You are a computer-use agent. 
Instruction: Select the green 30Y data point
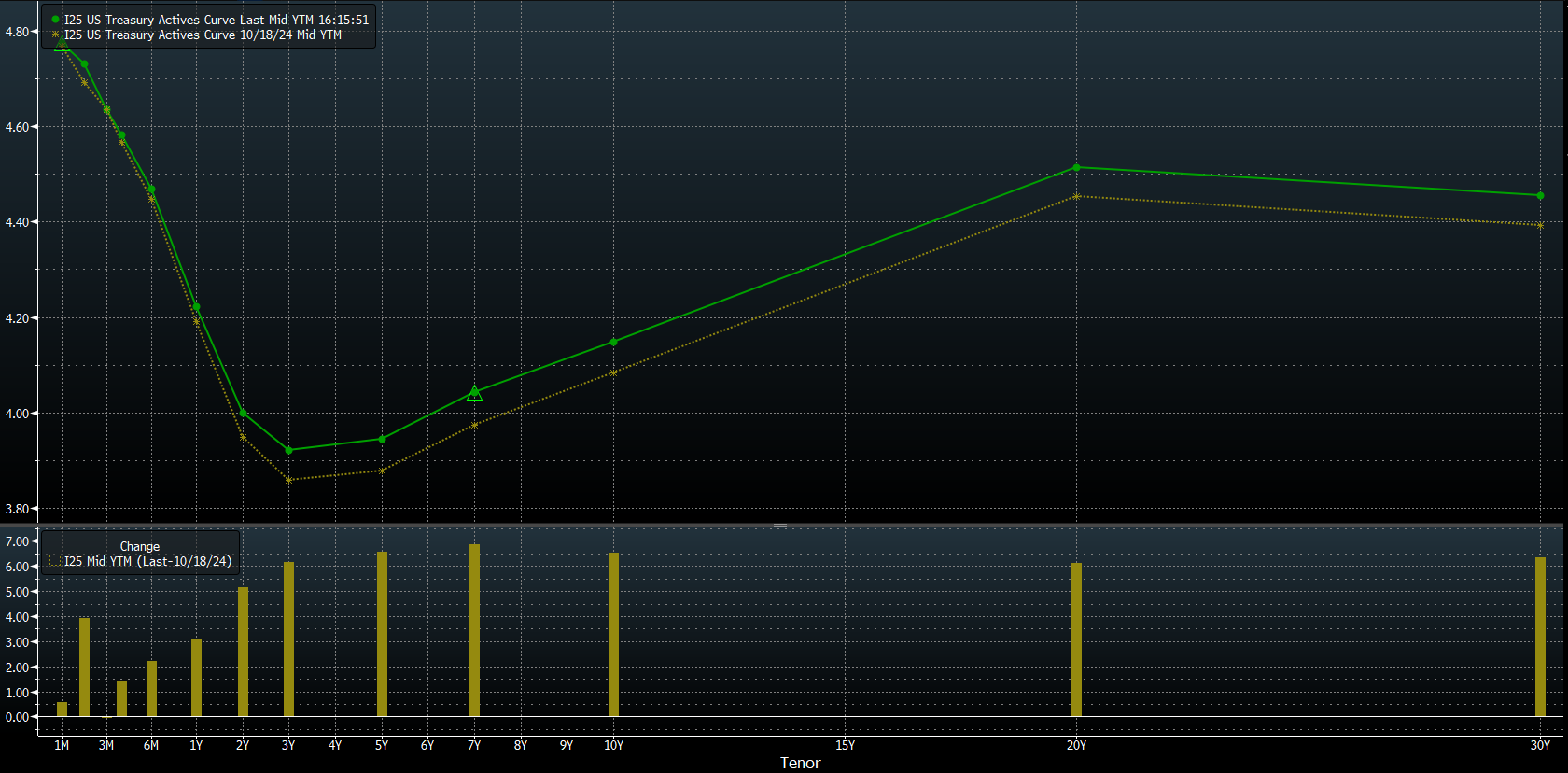[x=1540, y=196]
